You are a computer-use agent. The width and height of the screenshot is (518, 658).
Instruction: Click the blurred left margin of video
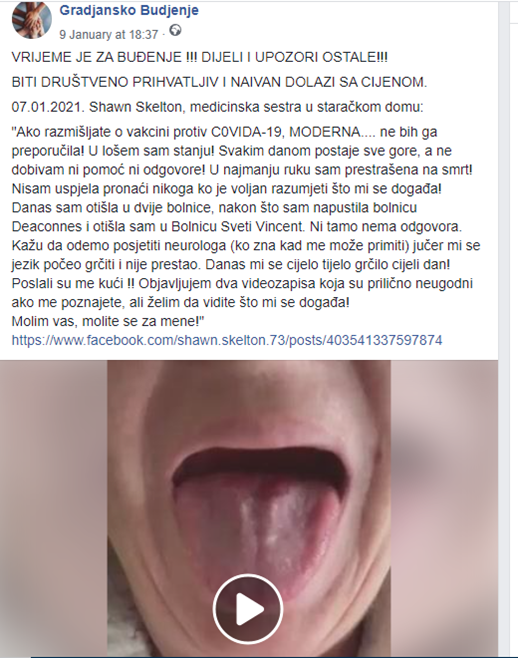[54, 509]
